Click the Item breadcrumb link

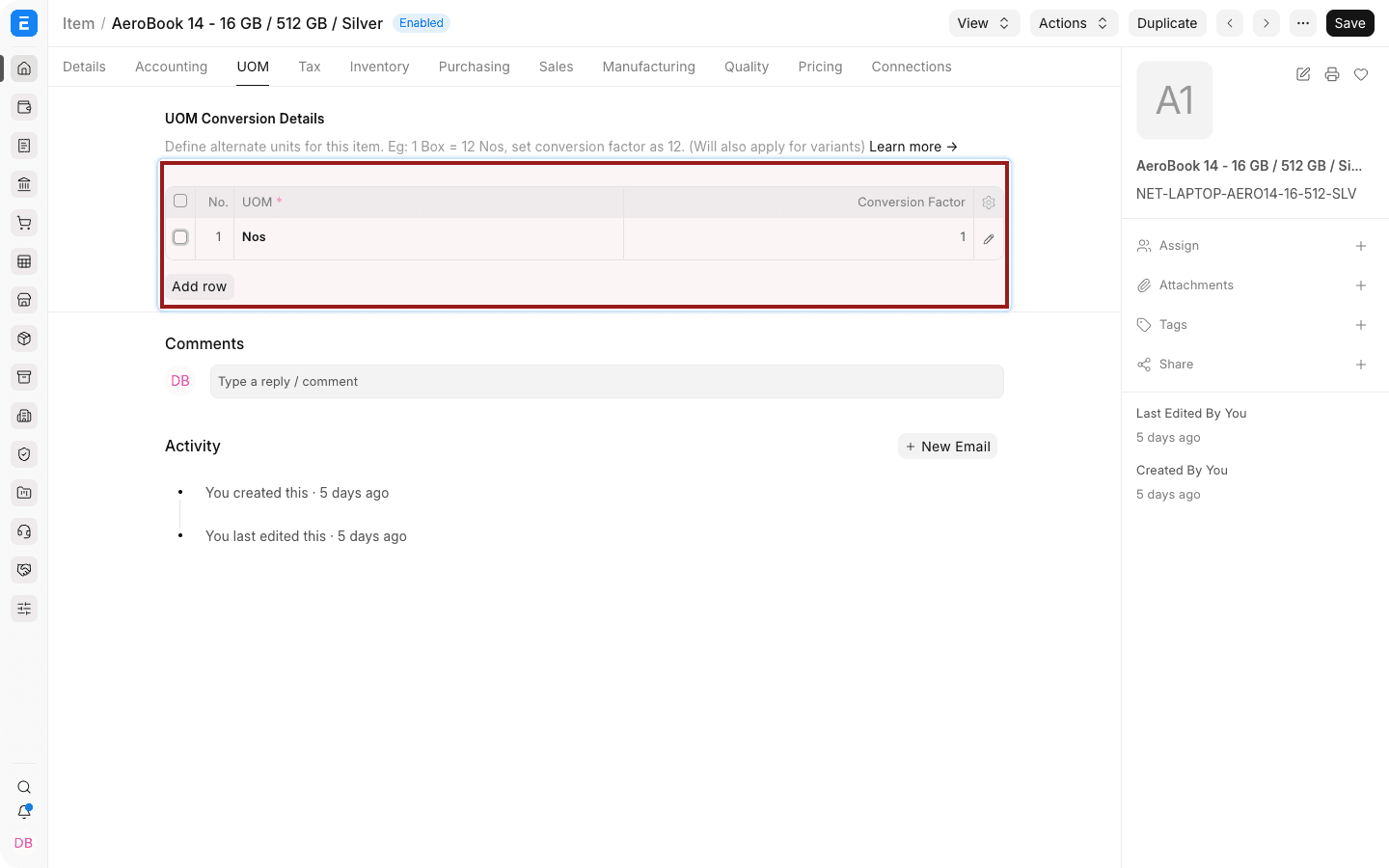(78, 23)
